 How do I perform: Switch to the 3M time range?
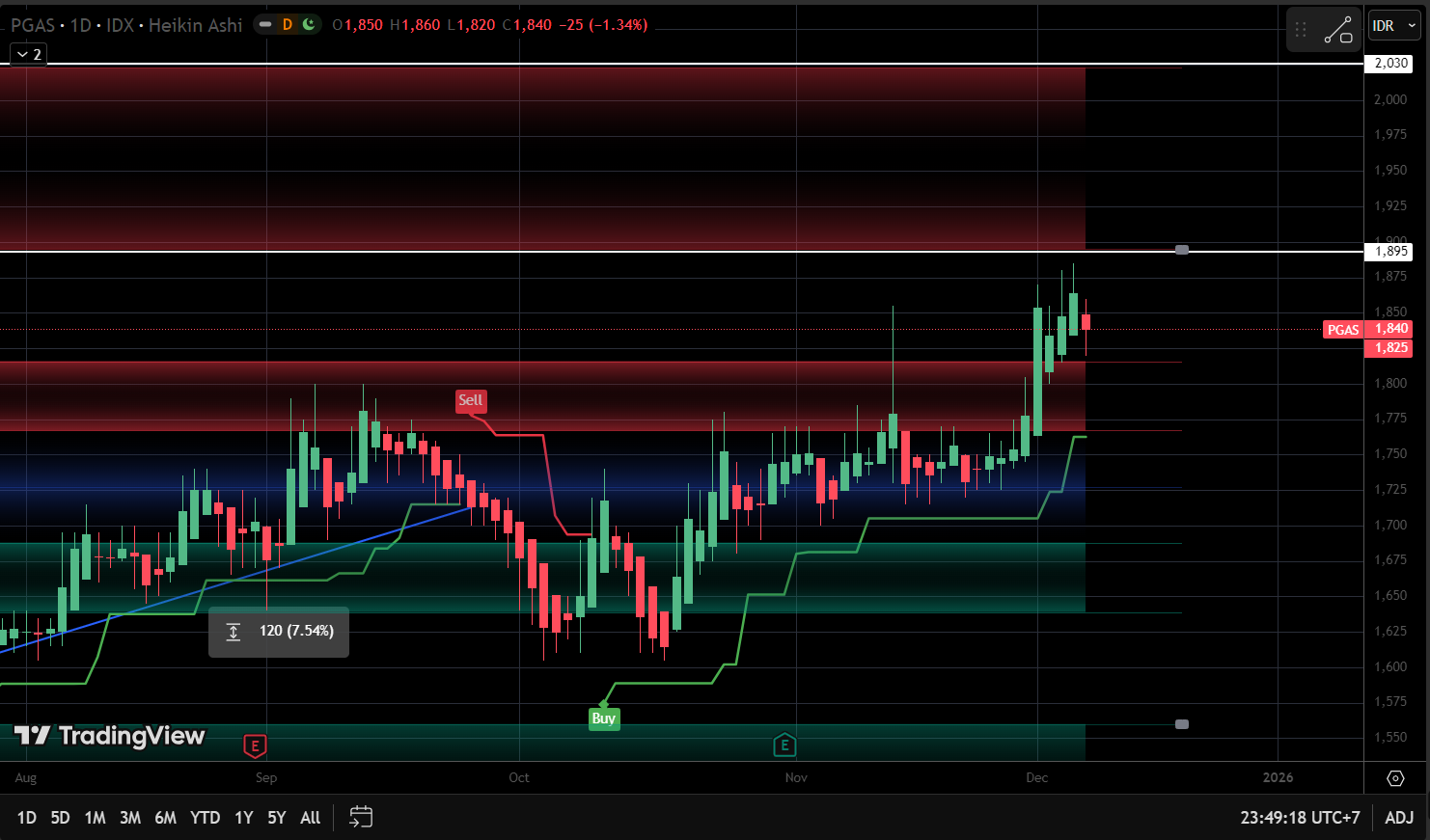click(130, 817)
